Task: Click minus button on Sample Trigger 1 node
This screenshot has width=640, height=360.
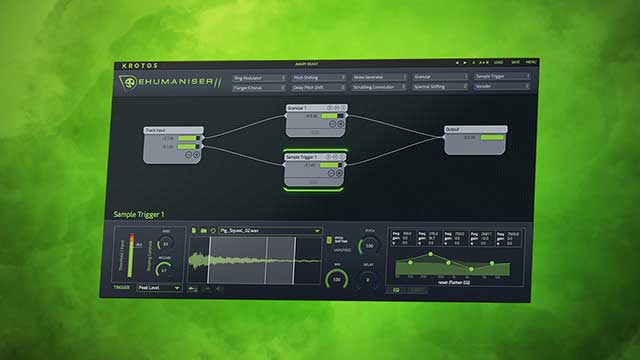Action: (331, 173)
